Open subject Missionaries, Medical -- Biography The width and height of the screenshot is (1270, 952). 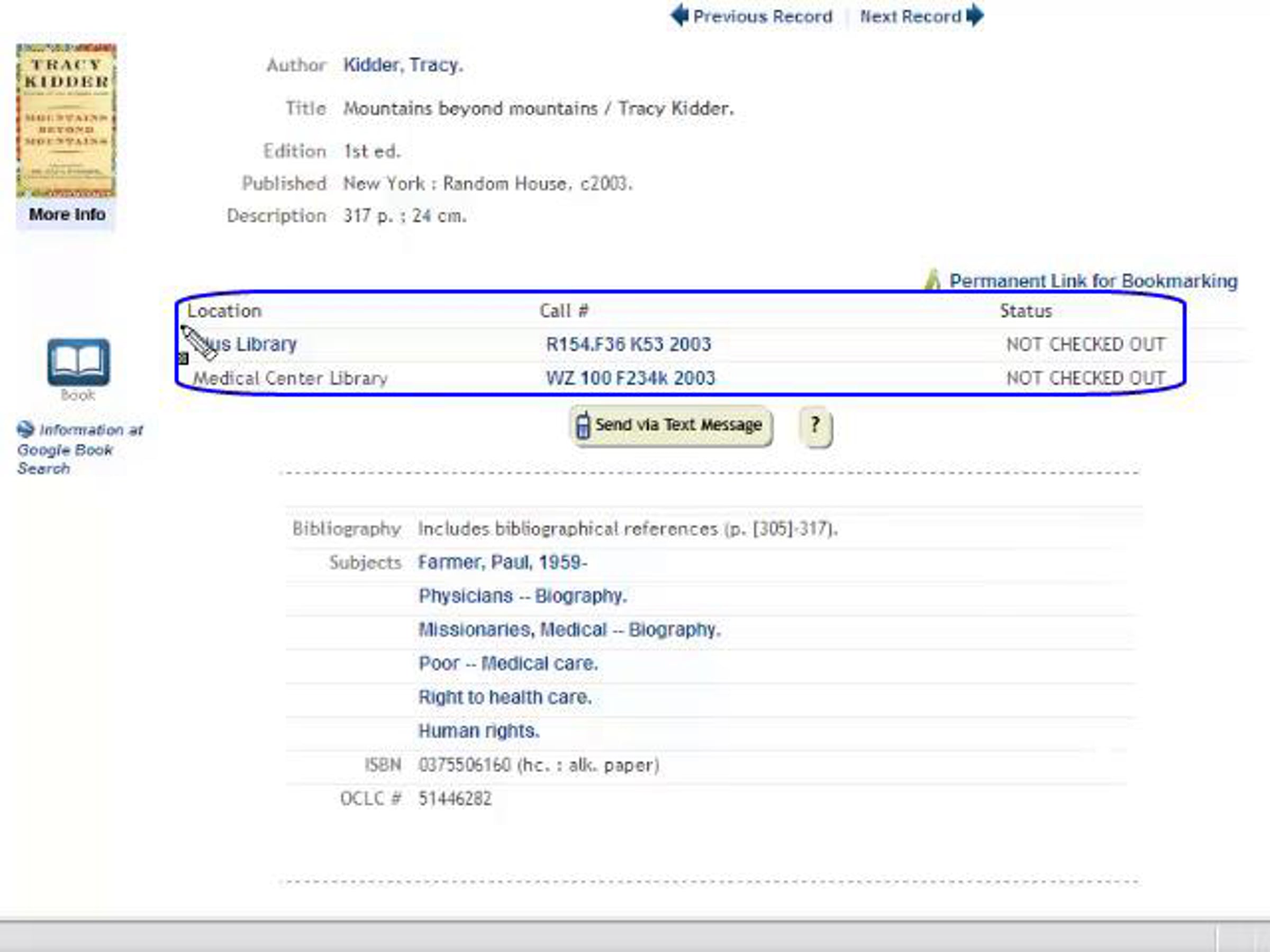(x=569, y=630)
